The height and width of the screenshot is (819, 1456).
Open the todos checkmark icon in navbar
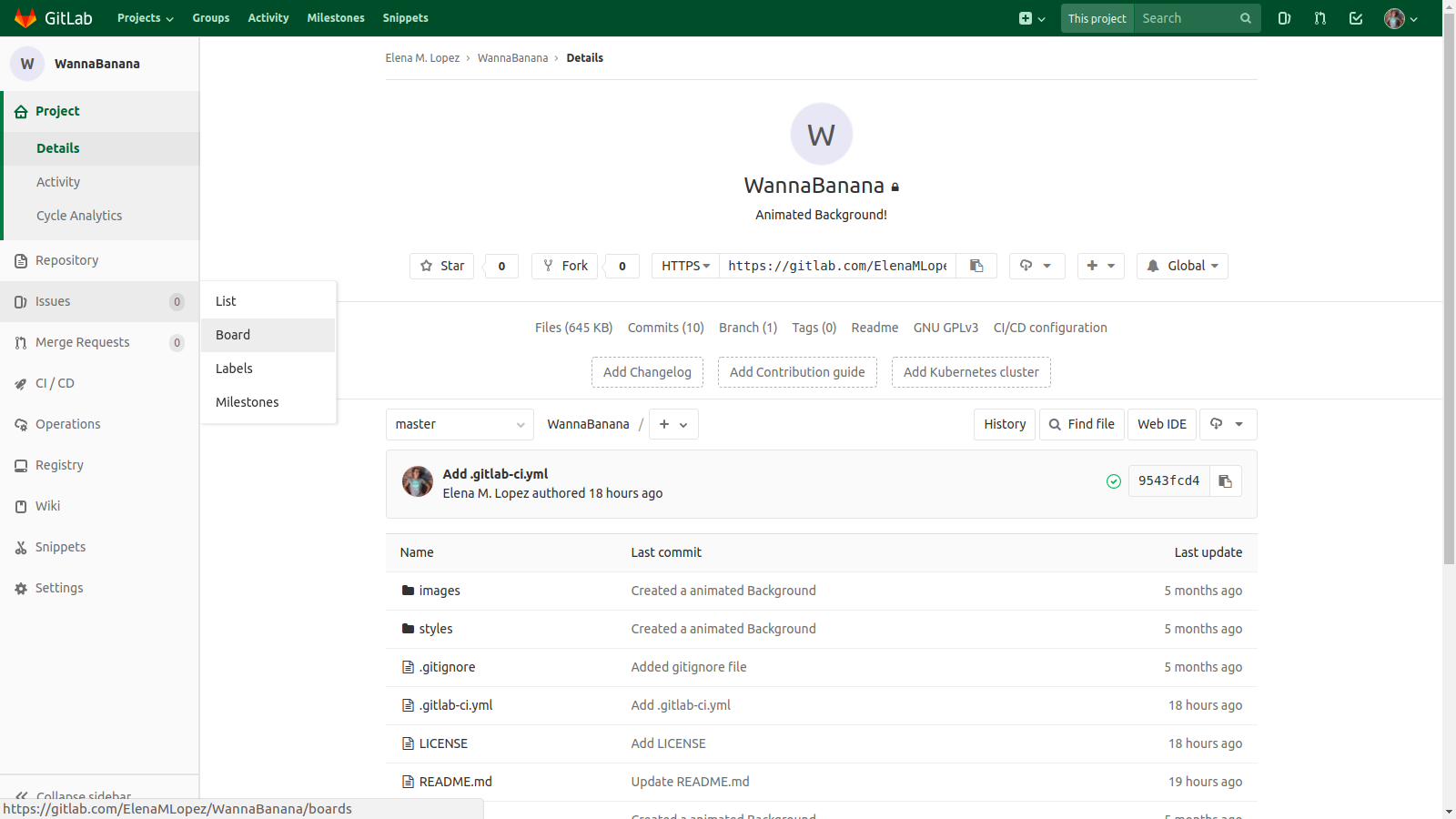click(x=1356, y=18)
